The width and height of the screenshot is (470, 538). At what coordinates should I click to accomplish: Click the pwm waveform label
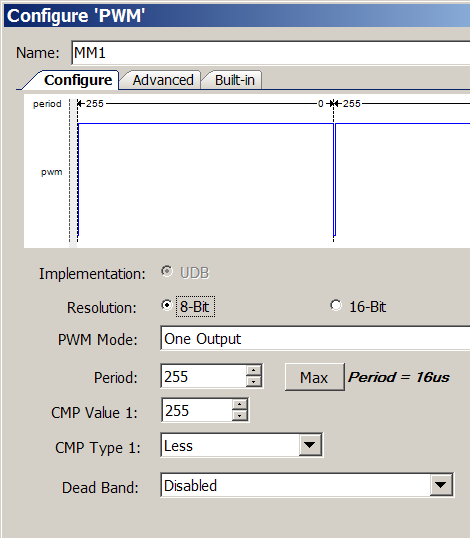[51, 172]
